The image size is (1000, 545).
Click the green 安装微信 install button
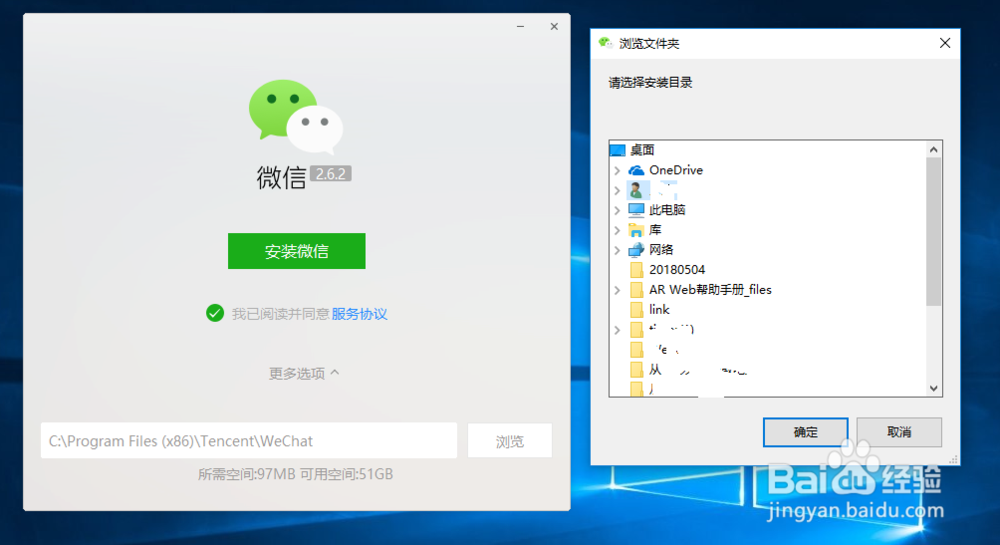pos(297,251)
